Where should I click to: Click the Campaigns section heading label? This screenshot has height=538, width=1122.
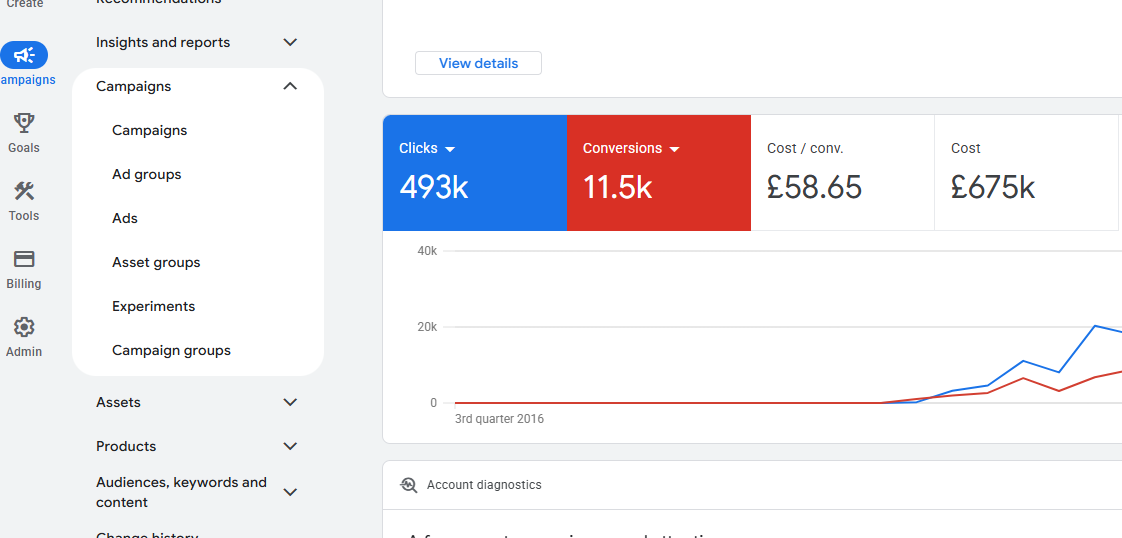point(134,86)
